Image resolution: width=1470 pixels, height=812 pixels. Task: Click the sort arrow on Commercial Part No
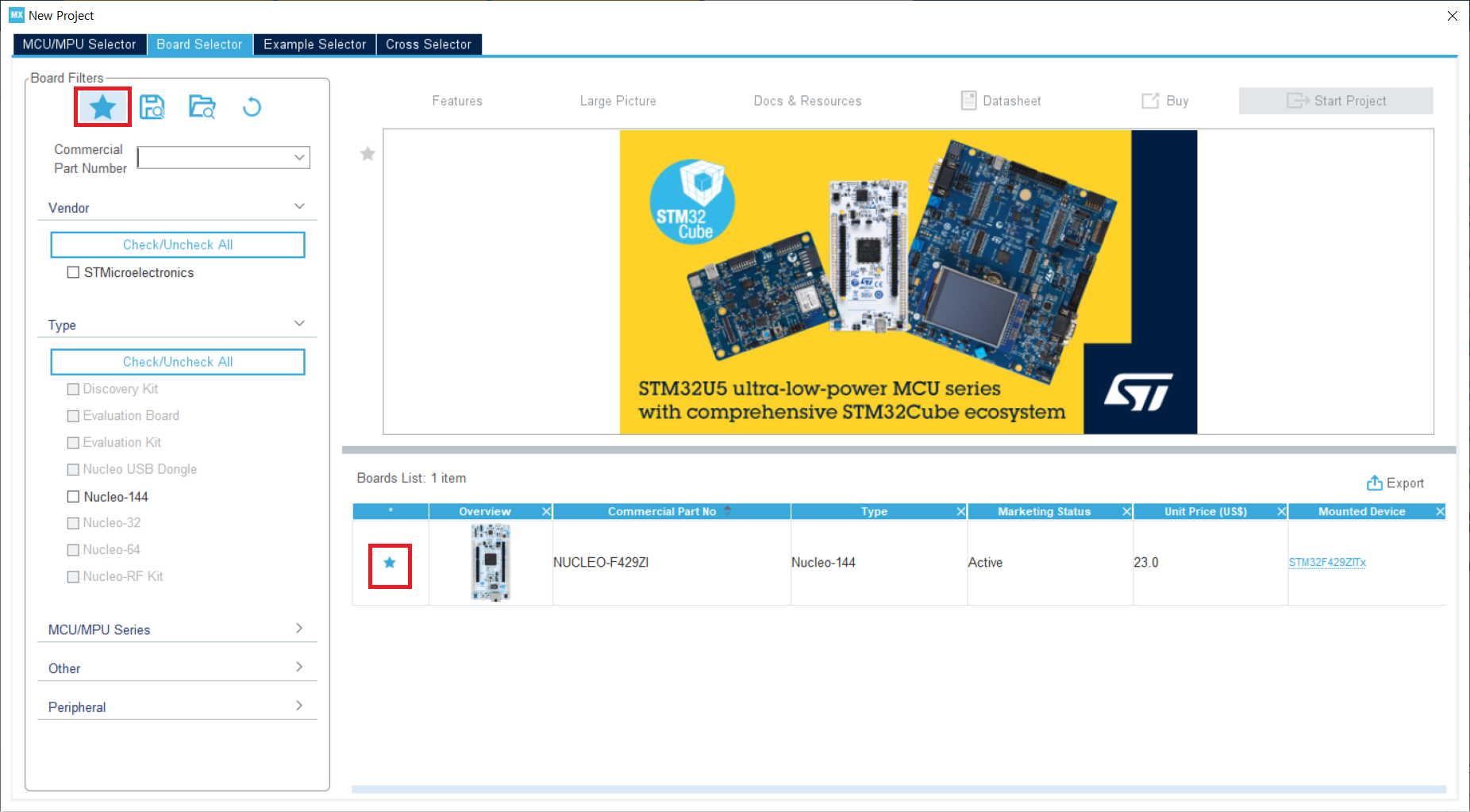tap(728, 511)
